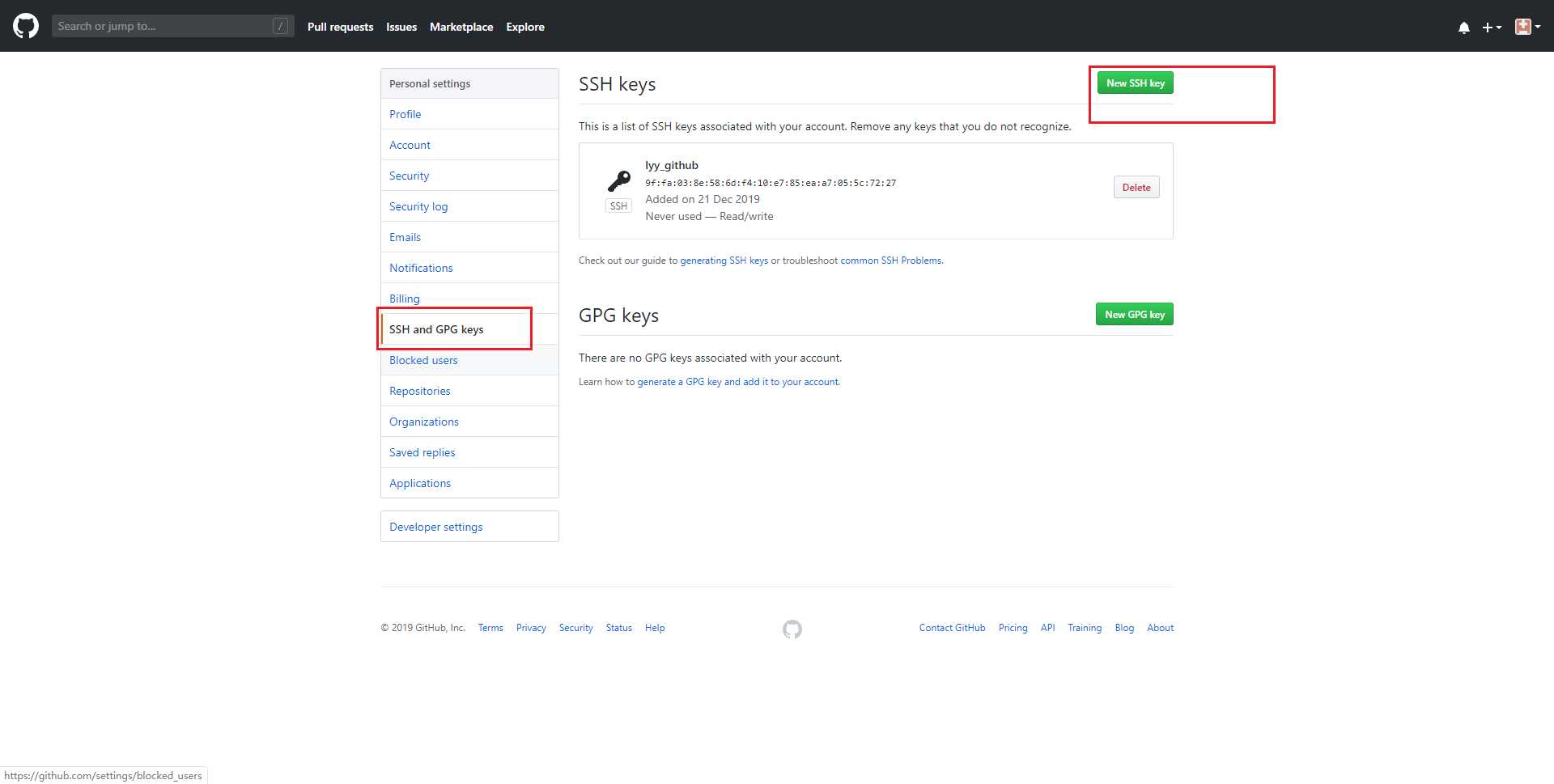
Task: Open Security settings in the sidebar
Action: (469, 176)
